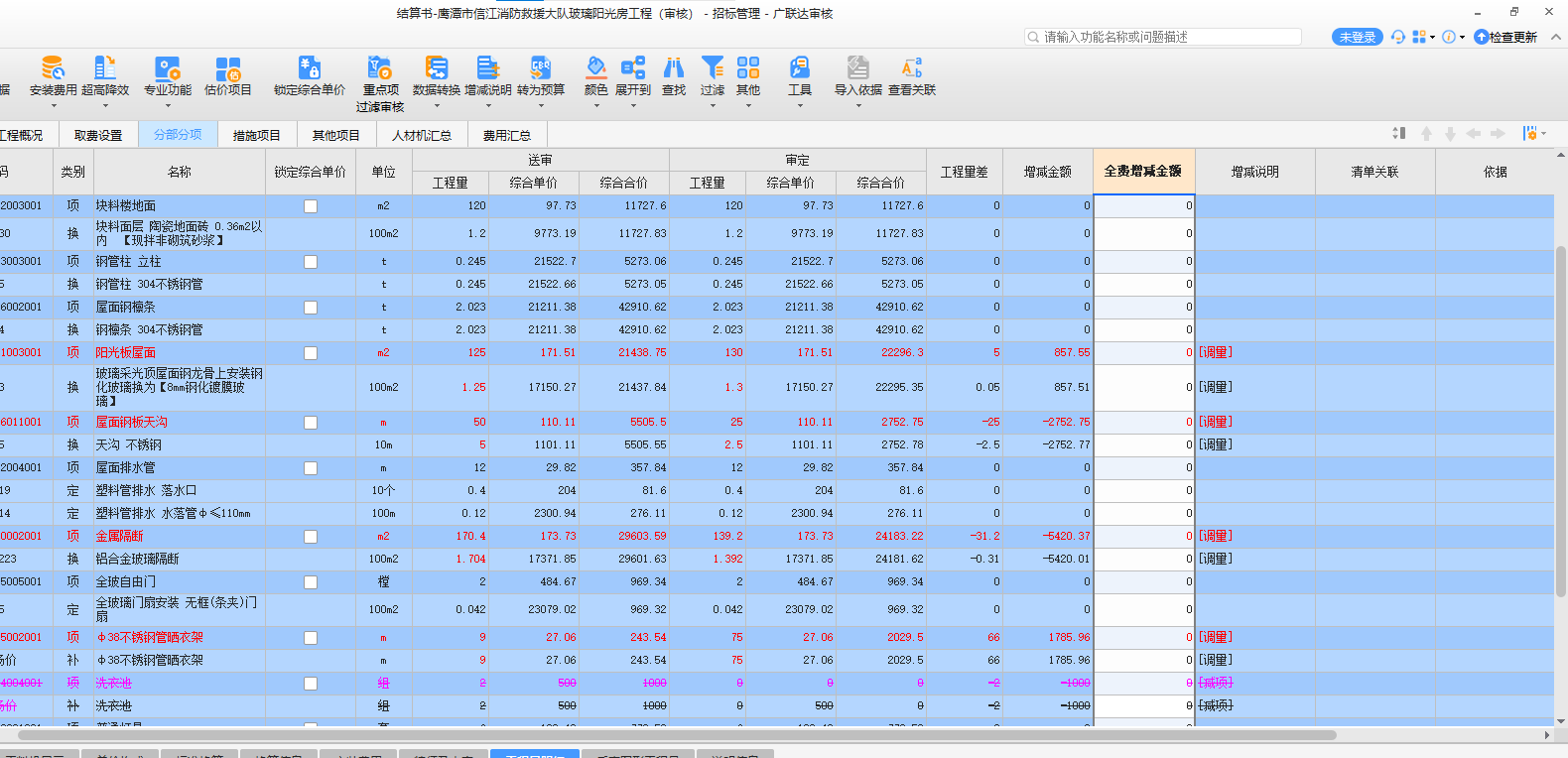The width and height of the screenshot is (1568, 758).
Task: Click the 超高降效 toolbar icon
Action: (105, 68)
